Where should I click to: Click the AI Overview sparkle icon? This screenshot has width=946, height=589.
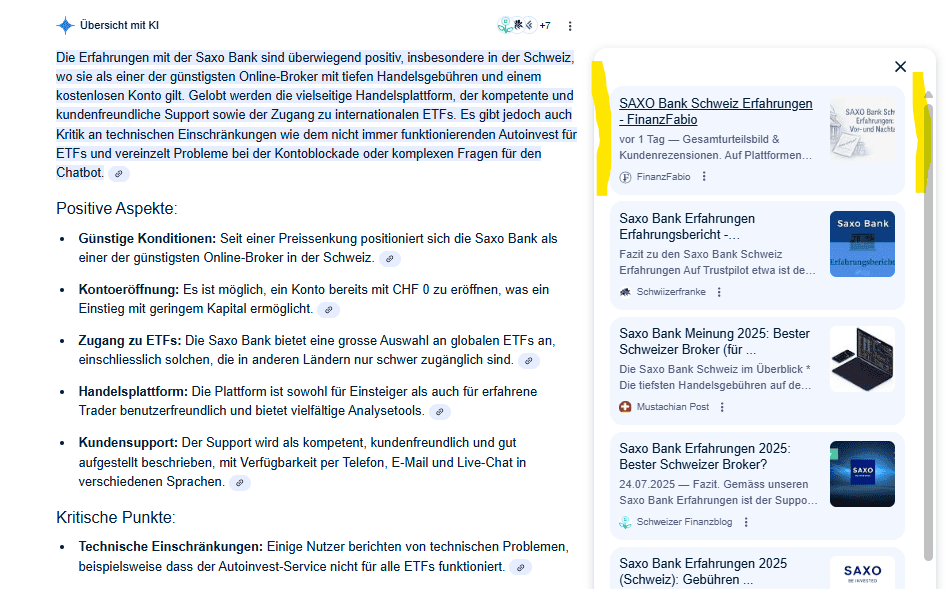click(x=65, y=26)
